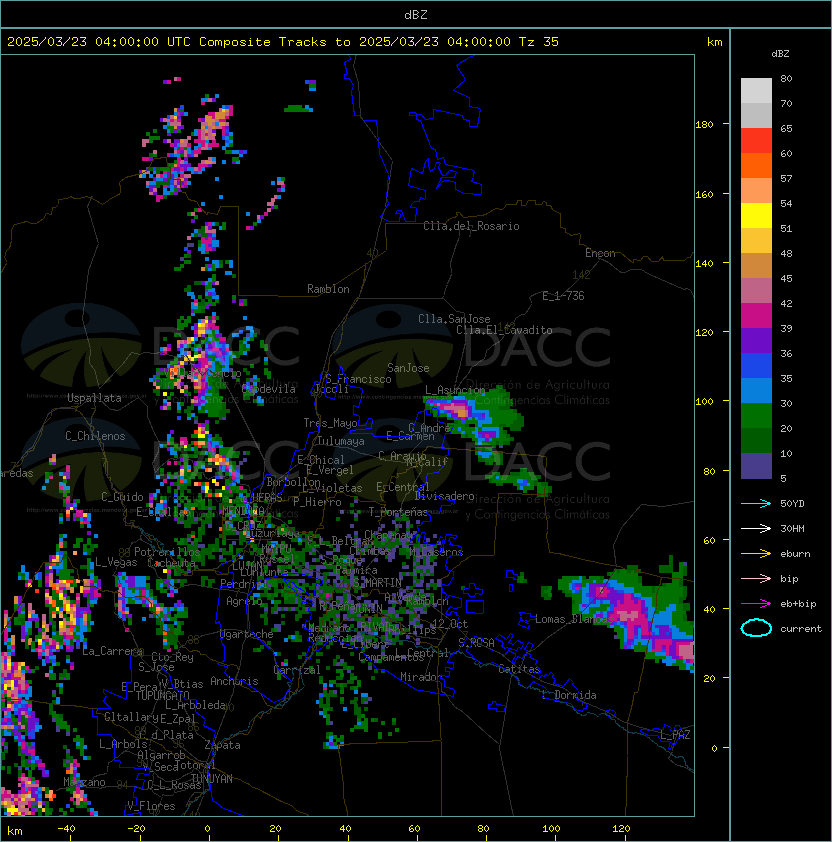Click the '57' value on the dBZ legend
Image resolution: width=832 pixels, height=842 pixels.
click(x=786, y=178)
